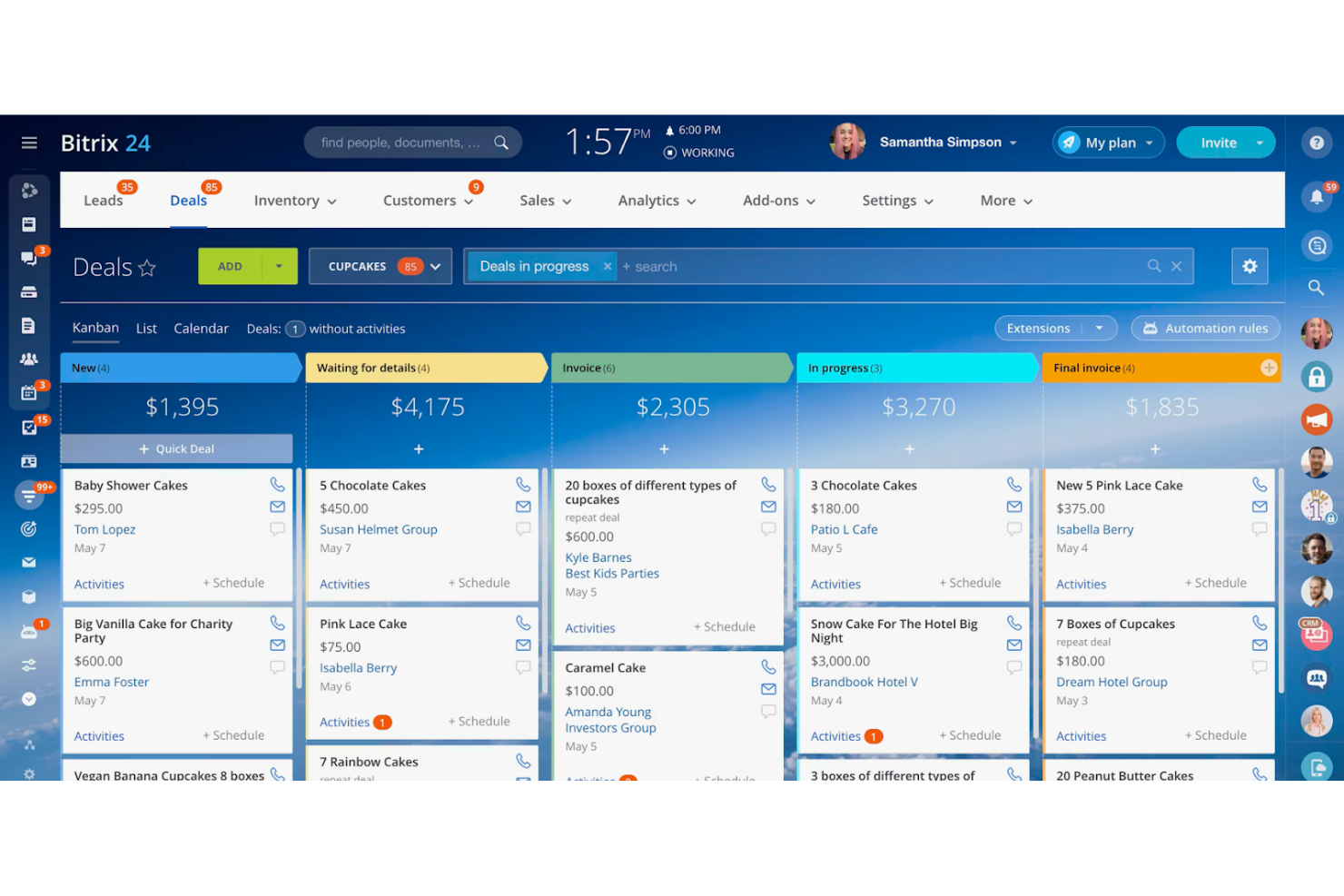Viewport: 1344px width, 896px height.
Task: Open left sidebar chat icon with 3 badge
Action: point(29,258)
